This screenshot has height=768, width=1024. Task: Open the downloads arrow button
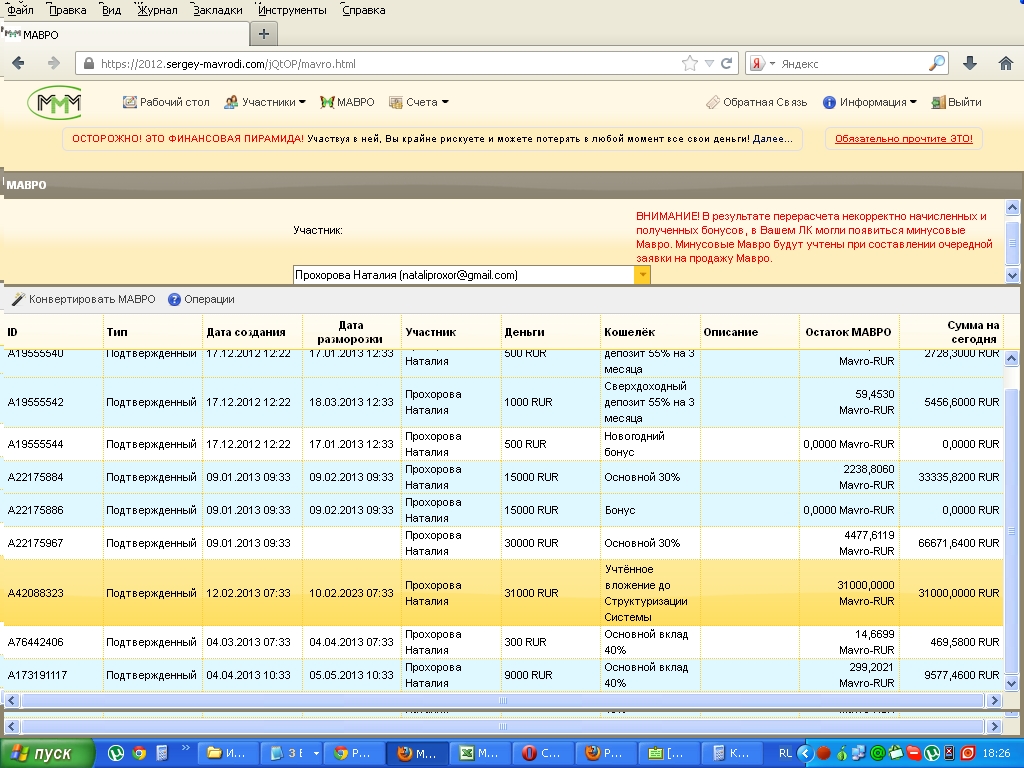point(970,63)
